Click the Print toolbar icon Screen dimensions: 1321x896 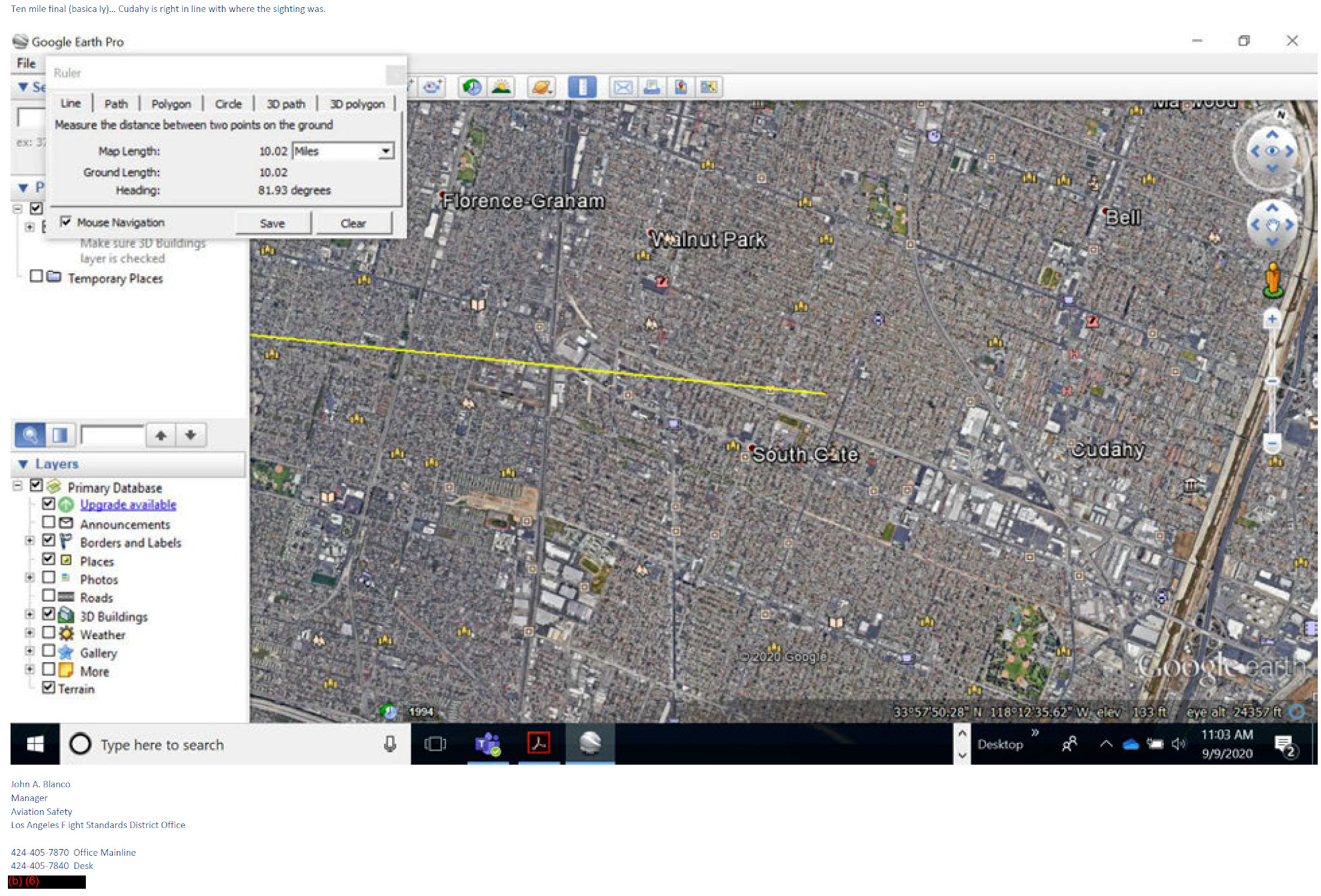[652, 87]
